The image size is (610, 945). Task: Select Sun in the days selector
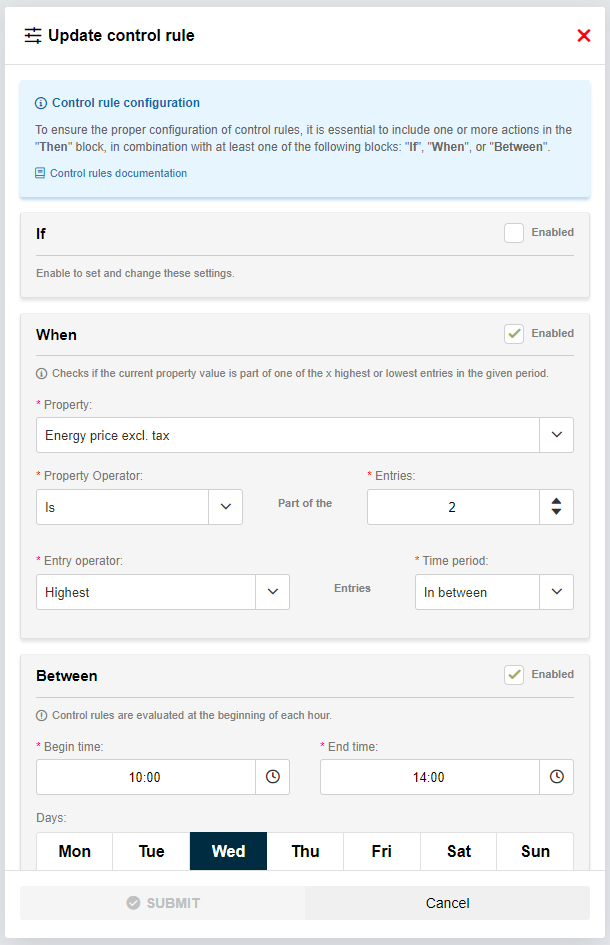tap(535, 851)
